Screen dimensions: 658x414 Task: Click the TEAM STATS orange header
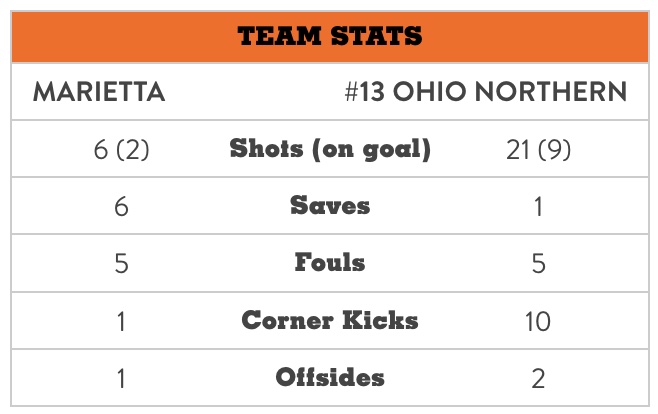point(330,36)
